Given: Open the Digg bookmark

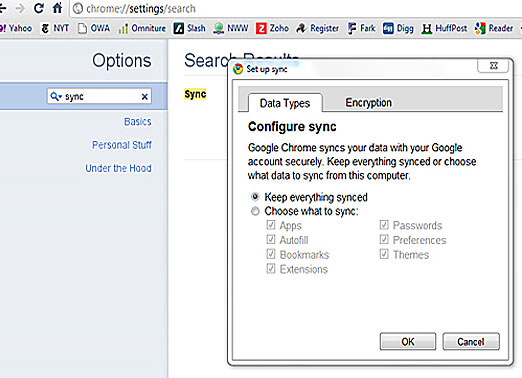Looking at the screenshot, I should [398, 28].
